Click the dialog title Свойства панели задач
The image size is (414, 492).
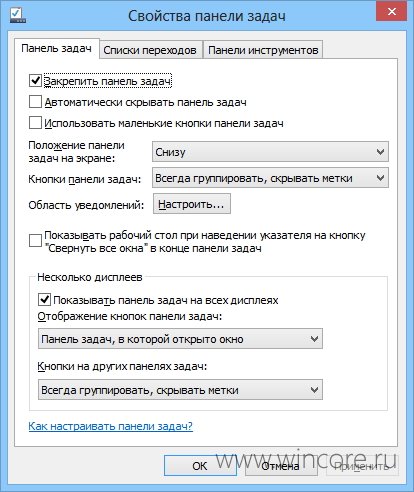pos(207,16)
